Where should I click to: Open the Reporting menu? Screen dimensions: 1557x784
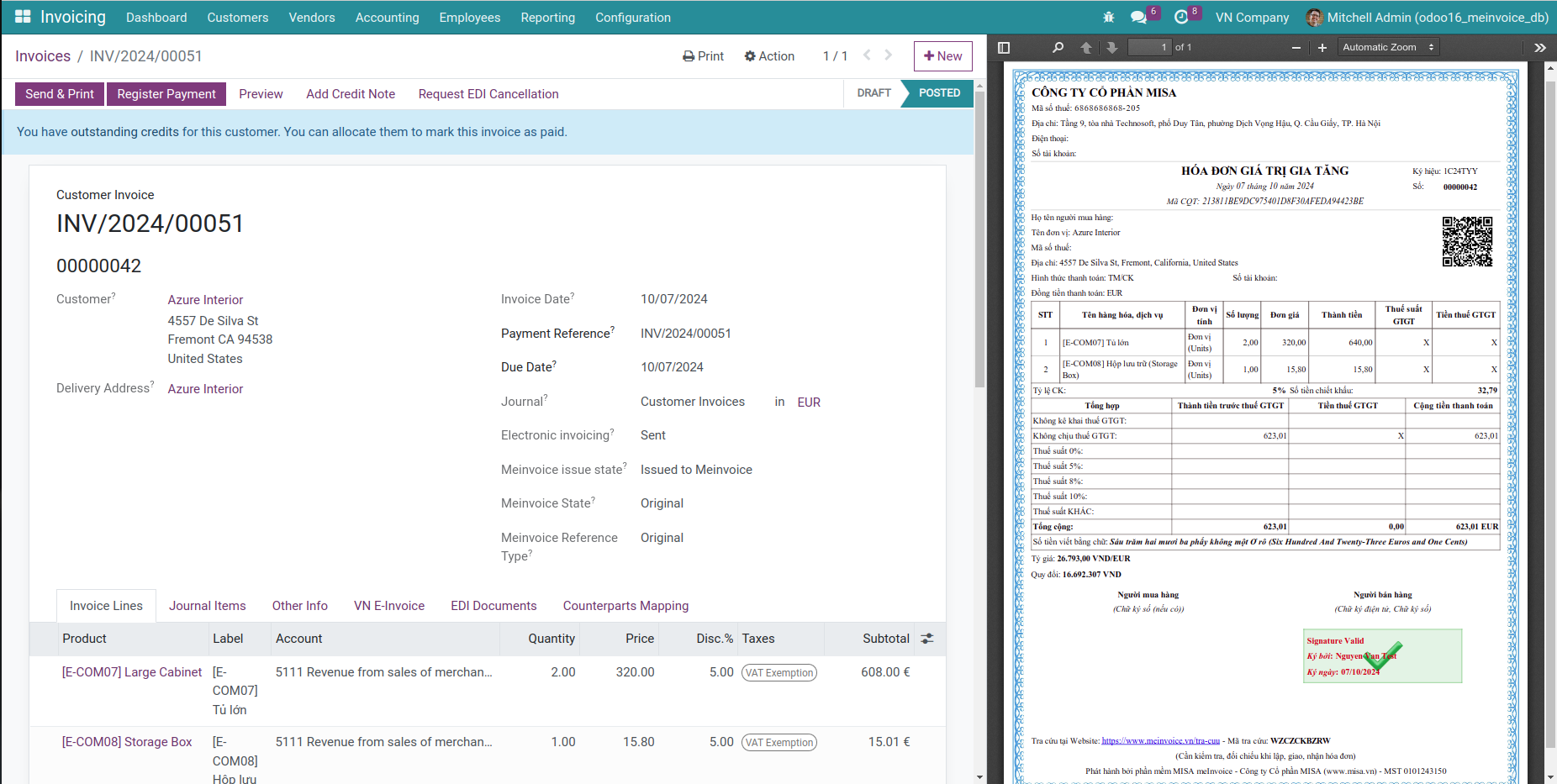tap(547, 17)
